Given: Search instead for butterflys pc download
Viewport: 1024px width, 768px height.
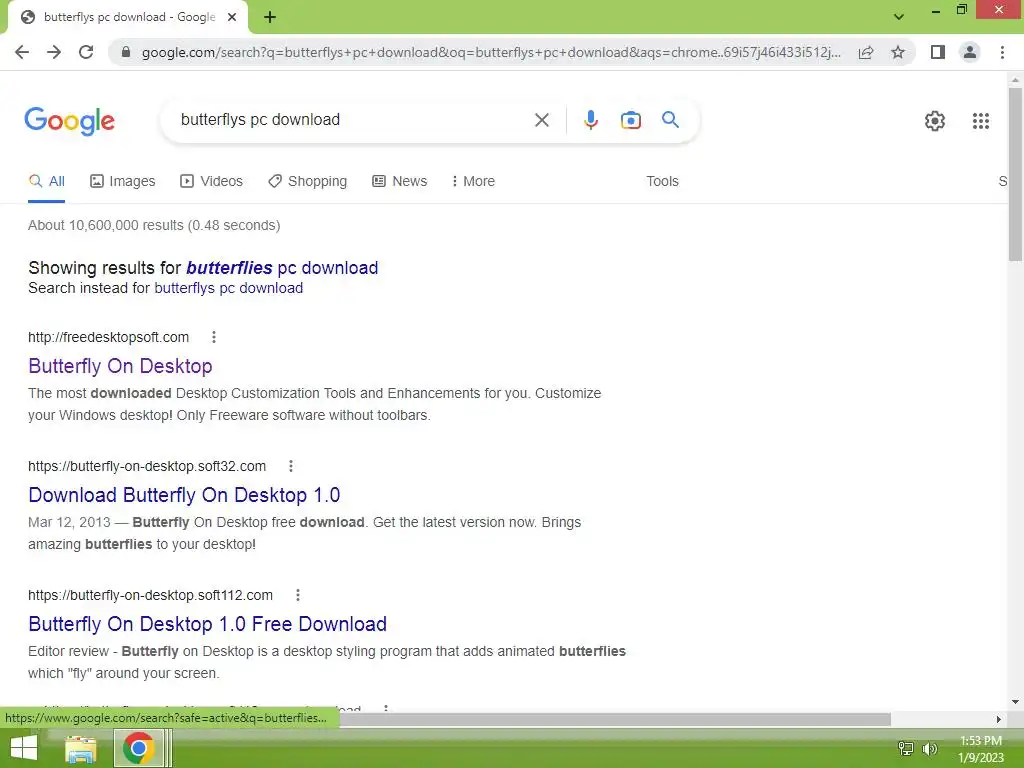Looking at the screenshot, I should pyautogui.click(x=229, y=288).
